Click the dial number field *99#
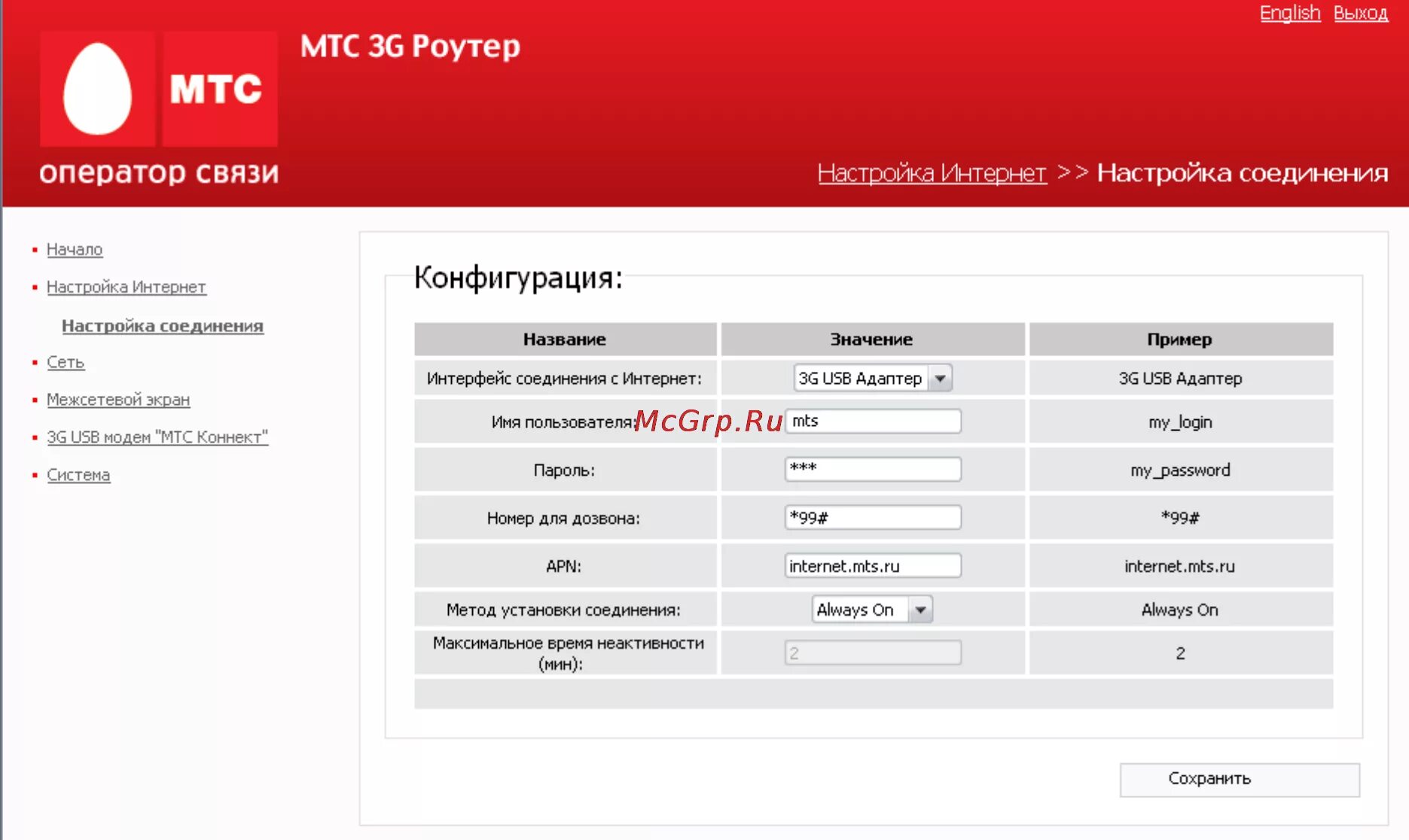 873,518
